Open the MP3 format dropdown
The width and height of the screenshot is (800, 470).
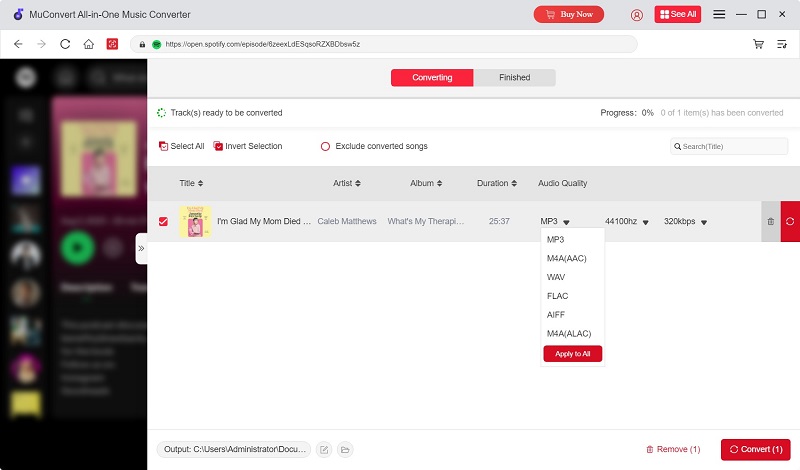tap(555, 221)
